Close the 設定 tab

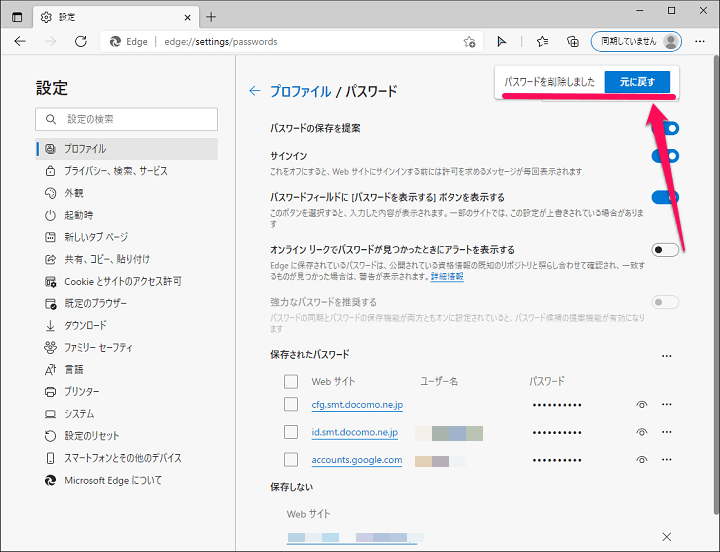point(187,17)
